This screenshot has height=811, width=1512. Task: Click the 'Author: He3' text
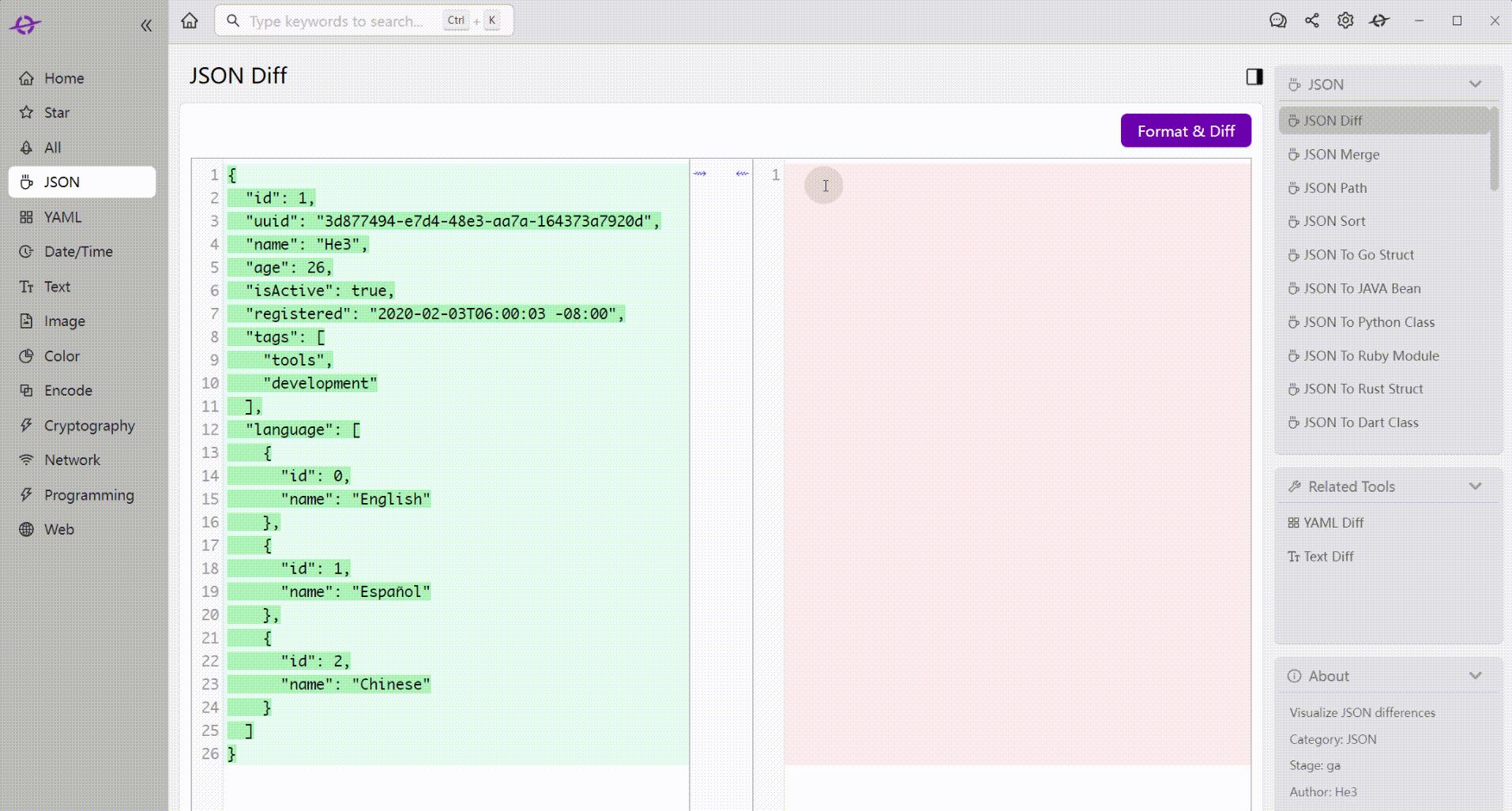[x=1323, y=792]
